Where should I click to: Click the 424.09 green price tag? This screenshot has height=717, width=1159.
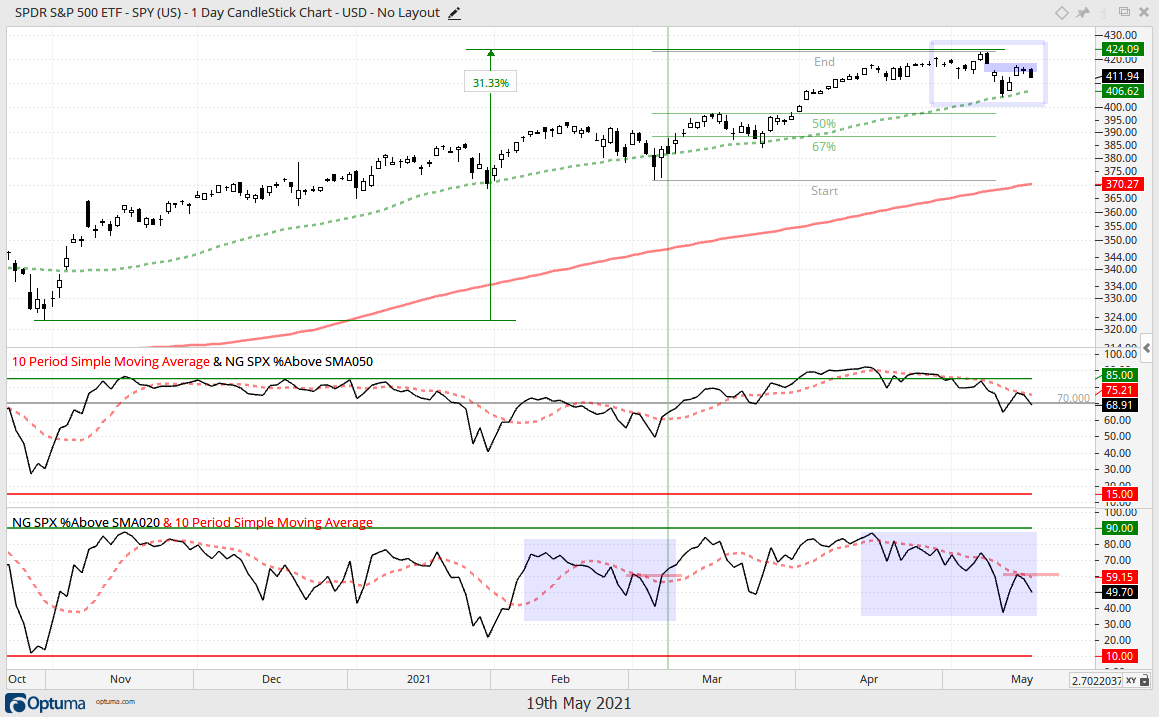pyautogui.click(x=1121, y=50)
